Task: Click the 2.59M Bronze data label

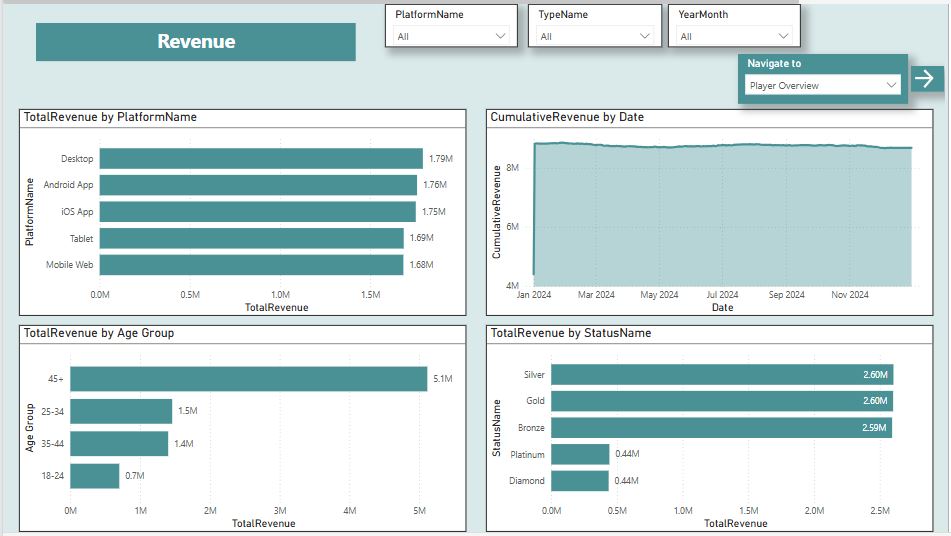Action: 874,427
